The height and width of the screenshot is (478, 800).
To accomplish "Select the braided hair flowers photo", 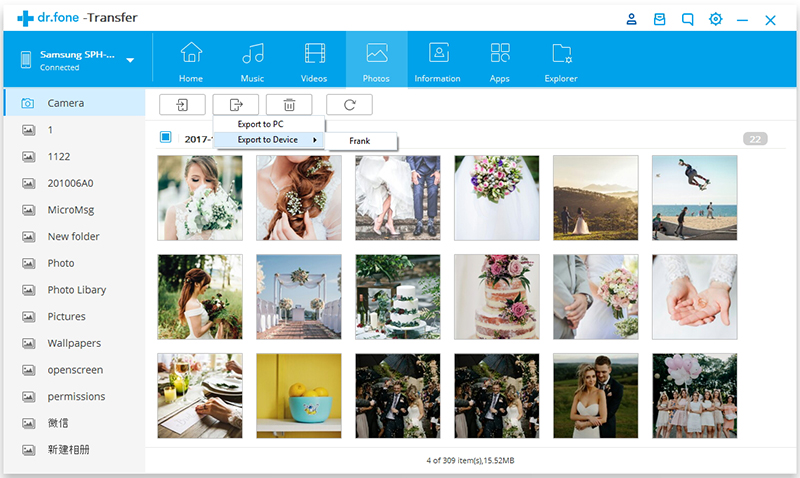I will (299, 198).
